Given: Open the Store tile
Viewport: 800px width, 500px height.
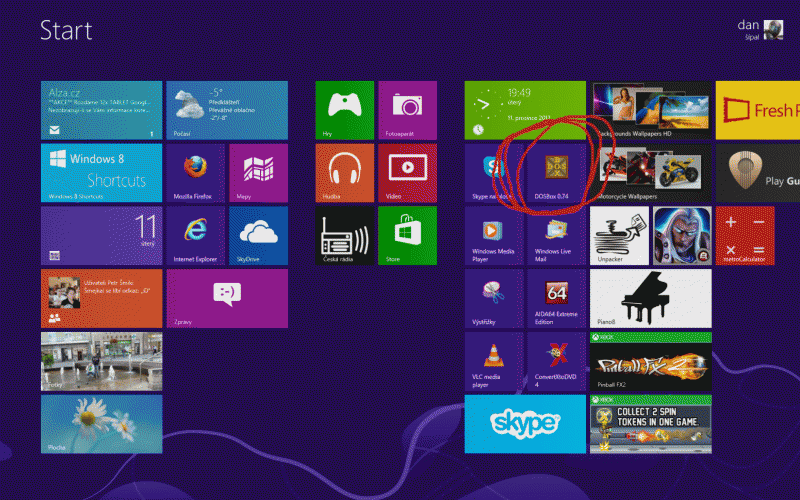Looking at the screenshot, I should click(407, 236).
